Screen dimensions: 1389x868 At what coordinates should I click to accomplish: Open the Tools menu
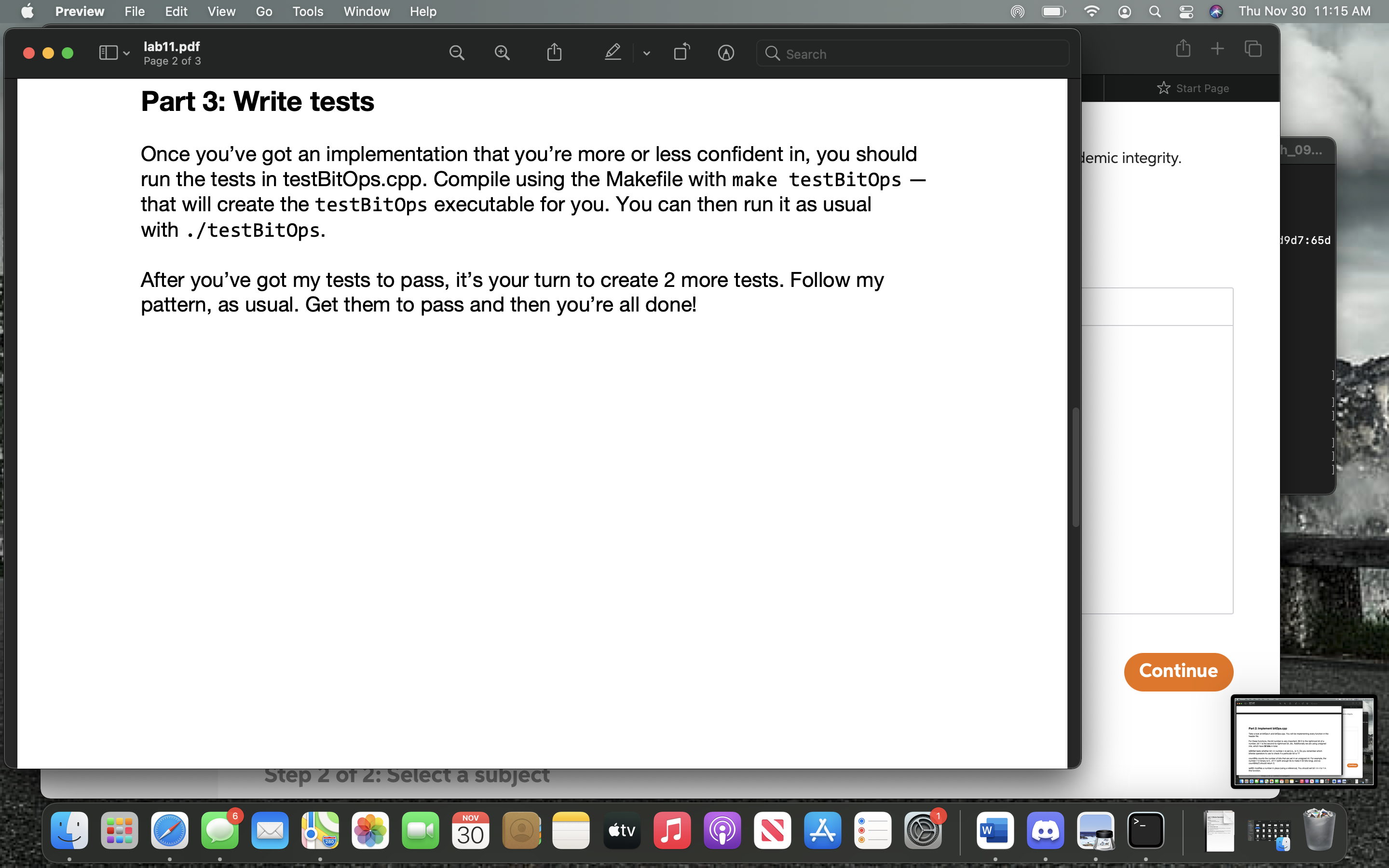coord(308,11)
